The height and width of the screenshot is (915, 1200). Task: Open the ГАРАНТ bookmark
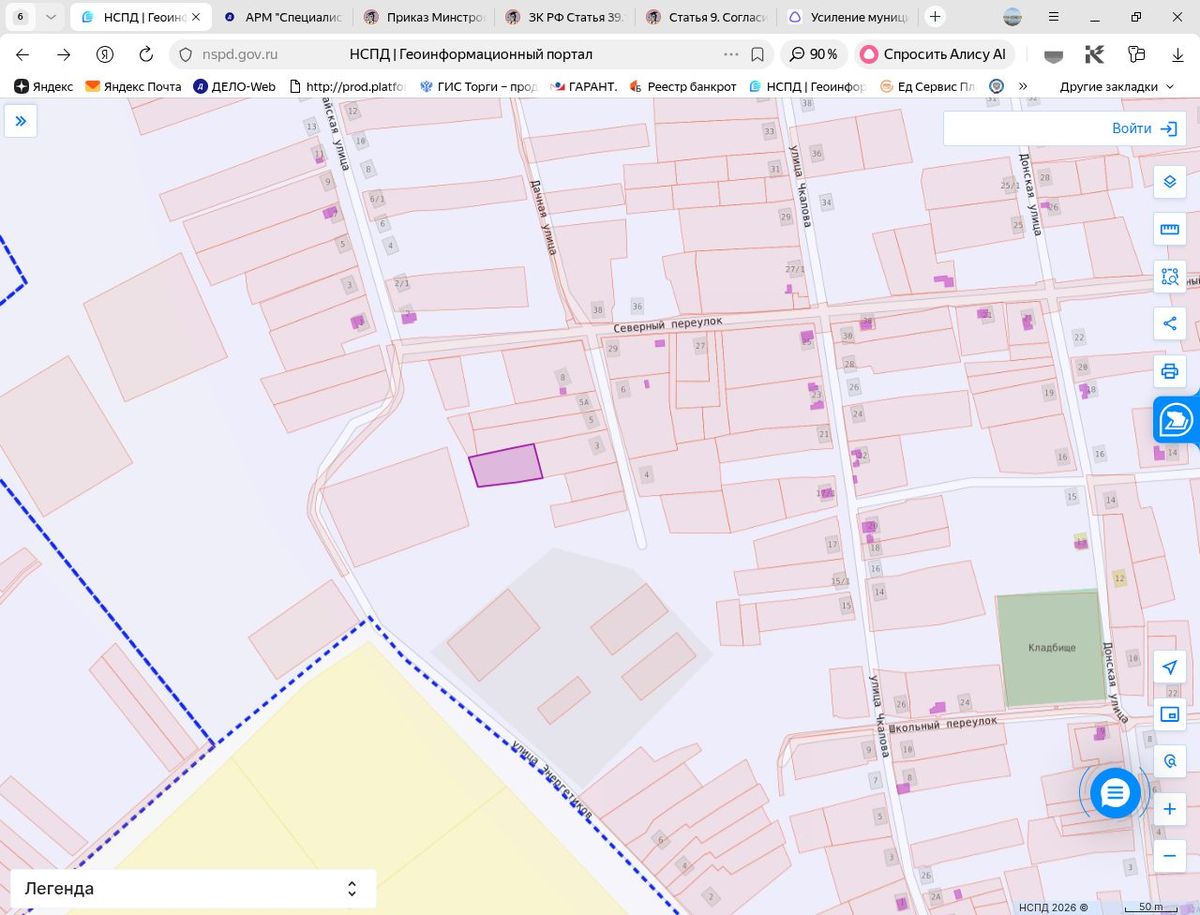click(x=584, y=87)
